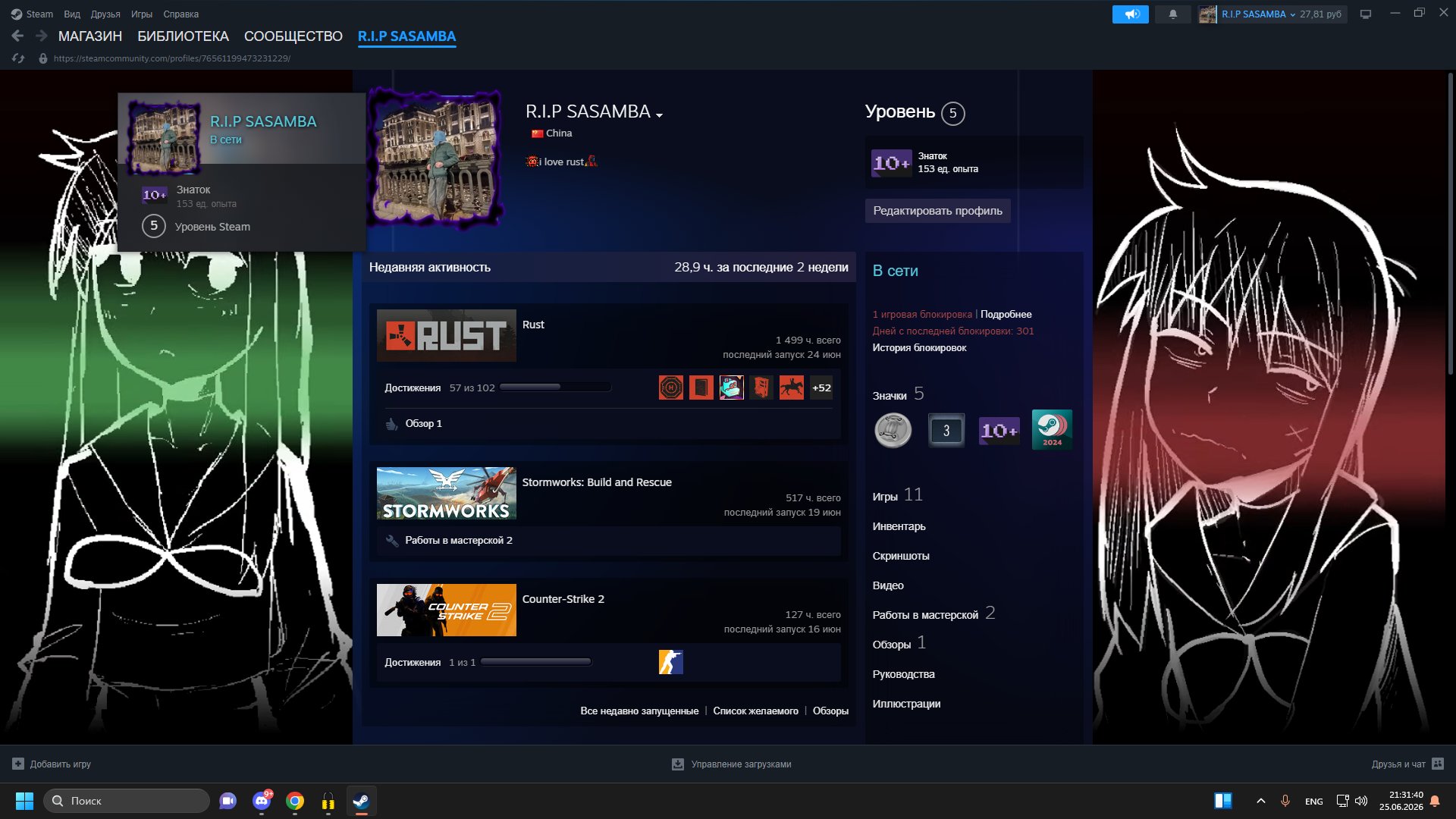Screen dimensions: 1456x819
Task: Open the Вид menu
Action: (71, 14)
